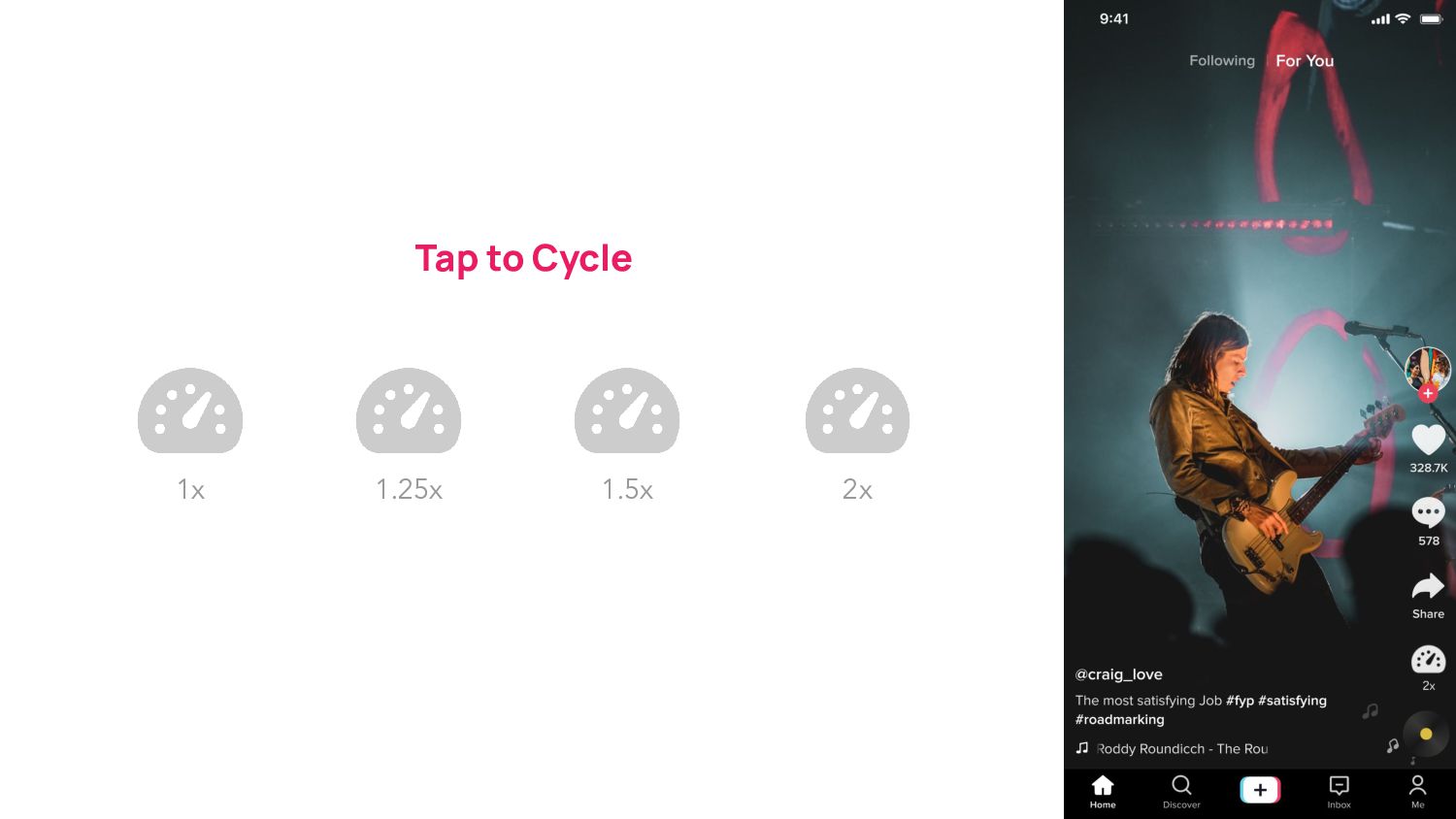This screenshot has height=819, width=1456.
Task: Open comments via speech bubble icon
Action: click(1428, 512)
